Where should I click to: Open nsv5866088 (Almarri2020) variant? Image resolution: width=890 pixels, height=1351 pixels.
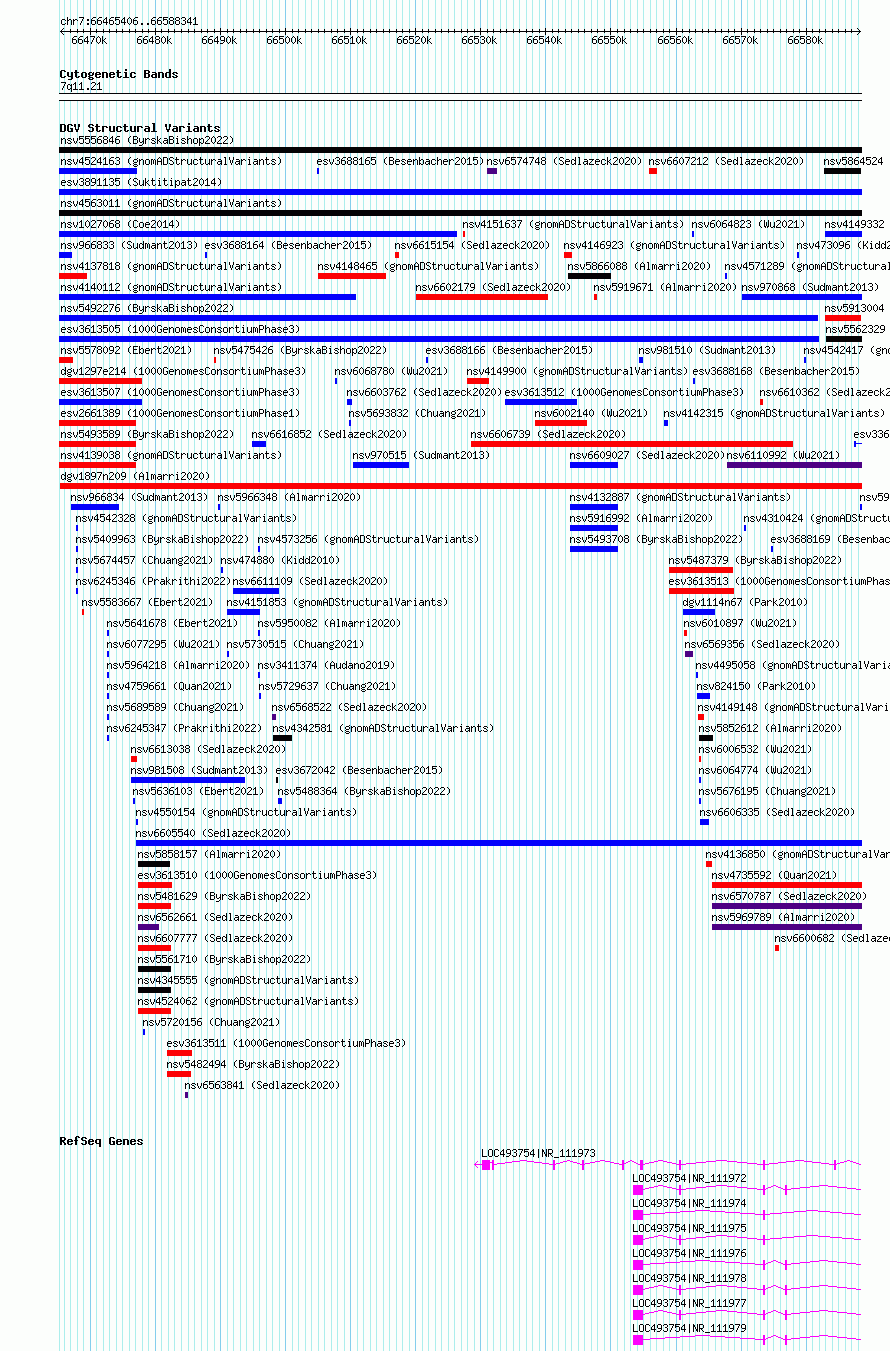[640, 266]
